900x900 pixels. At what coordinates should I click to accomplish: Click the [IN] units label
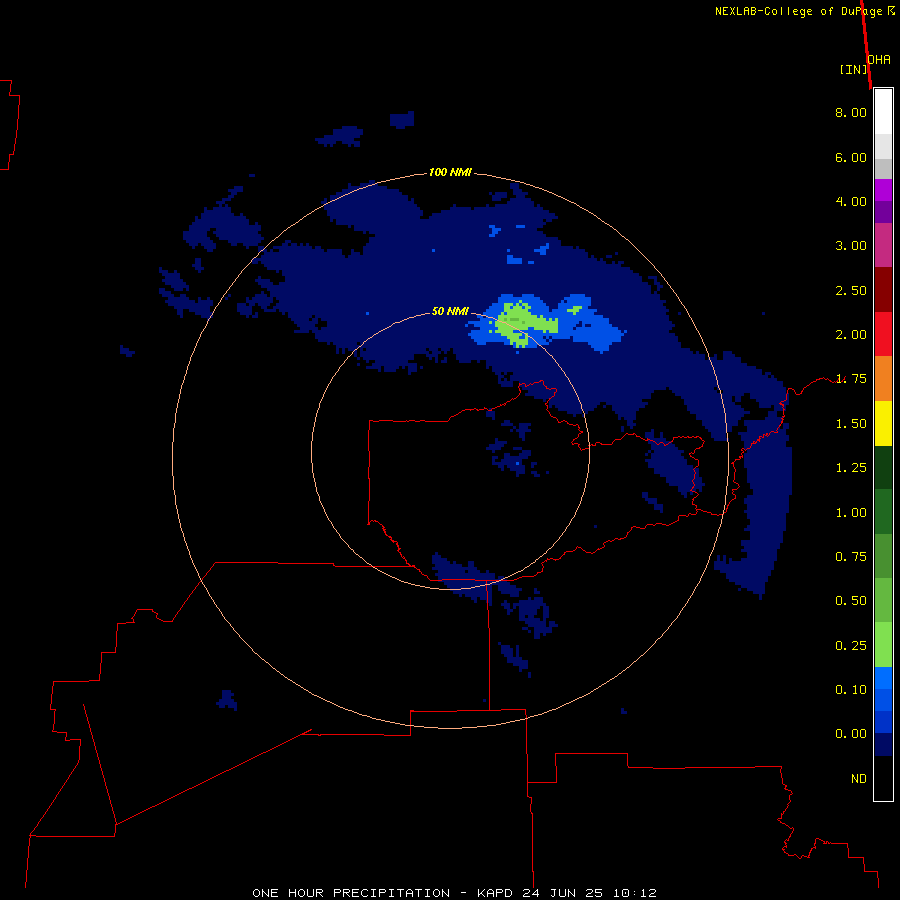[853, 69]
